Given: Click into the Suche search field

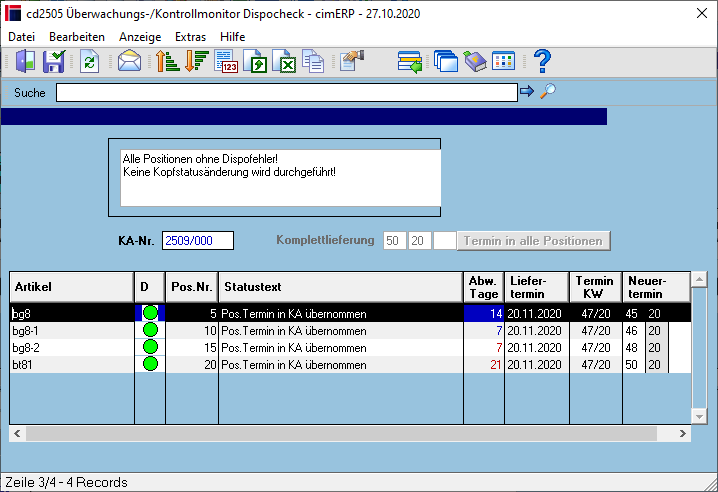Looking at the screenshot, I should point(287,93).
